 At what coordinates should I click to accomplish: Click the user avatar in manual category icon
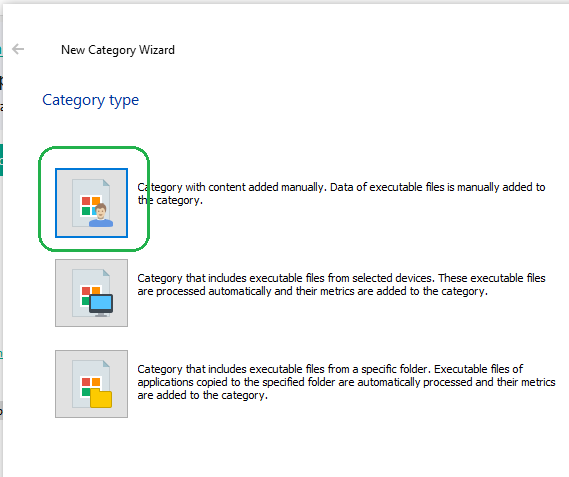point(101,215)
